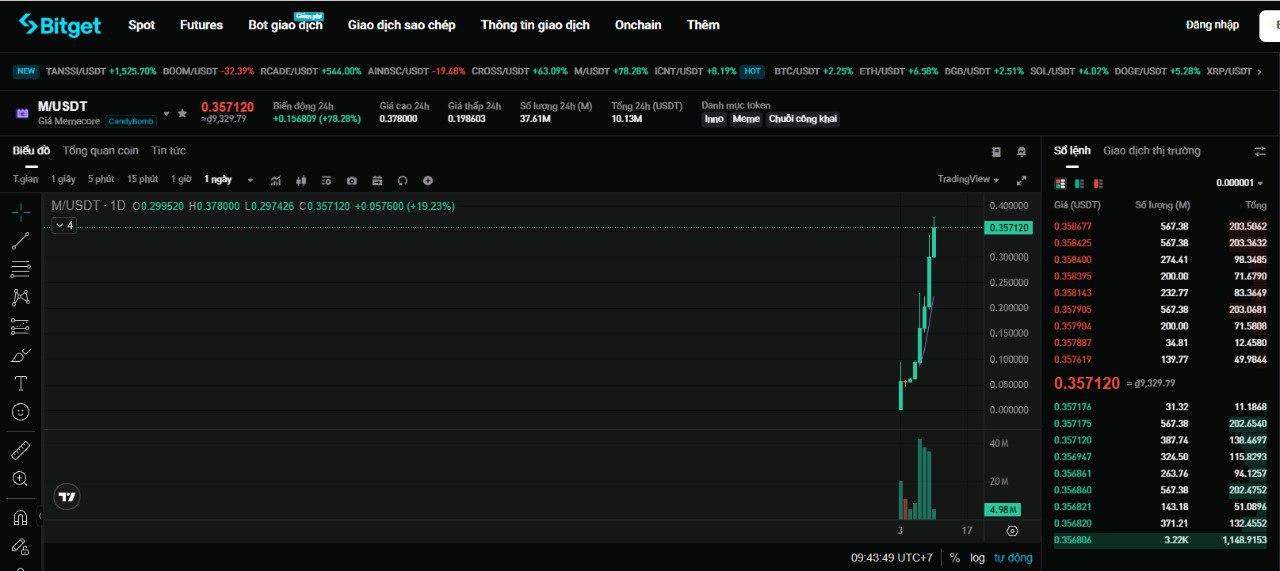Switch to T.gian line view
Image resolution: width=1280 pixels, height=571 pixels.
(x=25, y=179)
